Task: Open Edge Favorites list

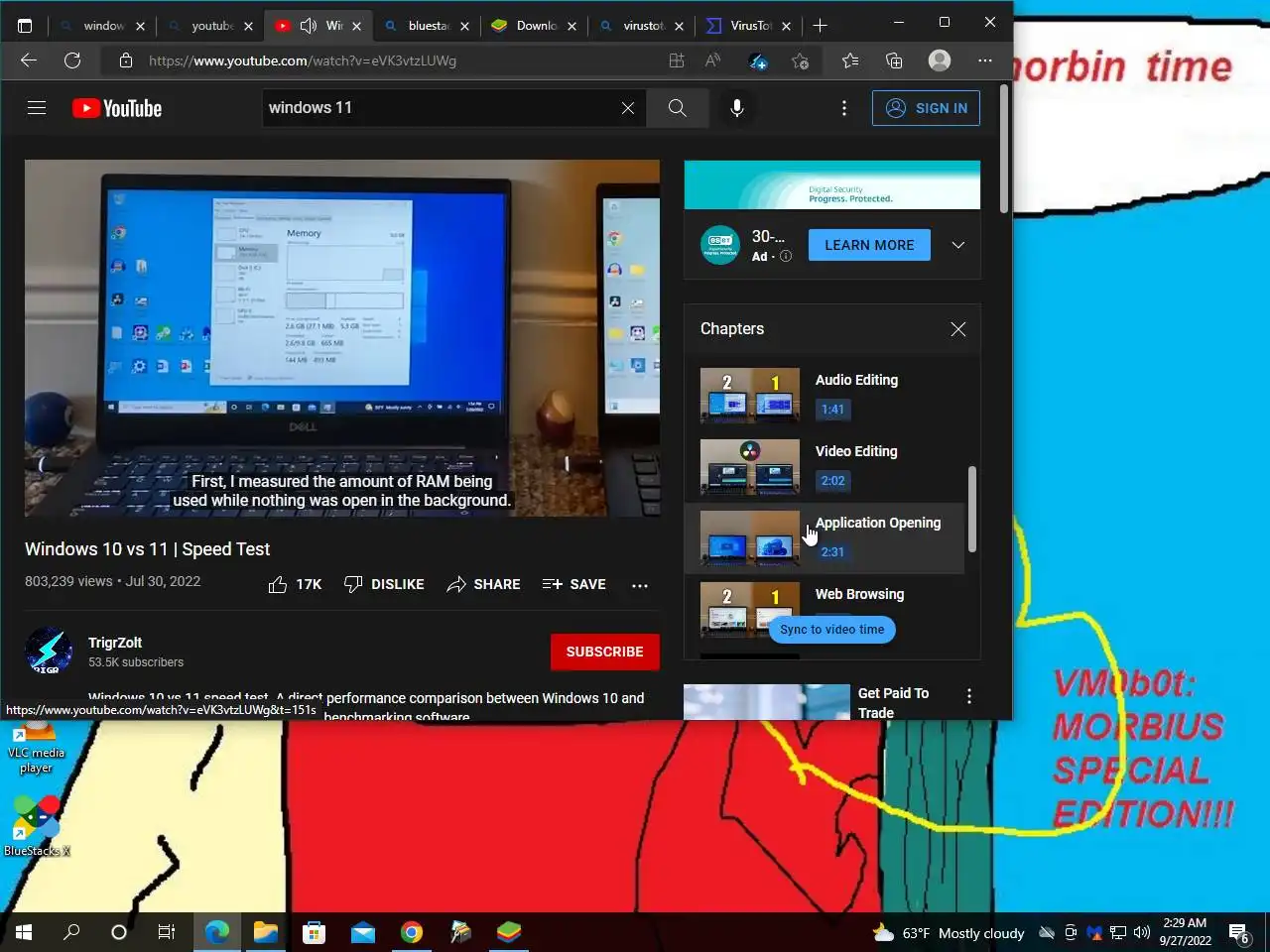Action: [x=850, y=60]
